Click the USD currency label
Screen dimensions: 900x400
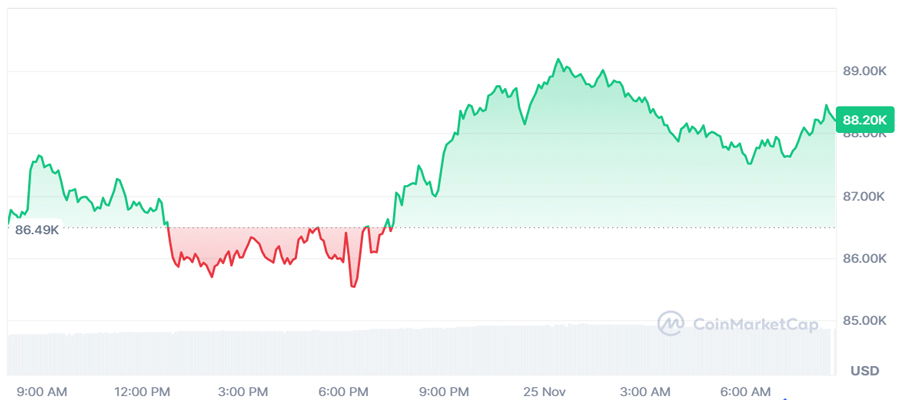point(864,371)
